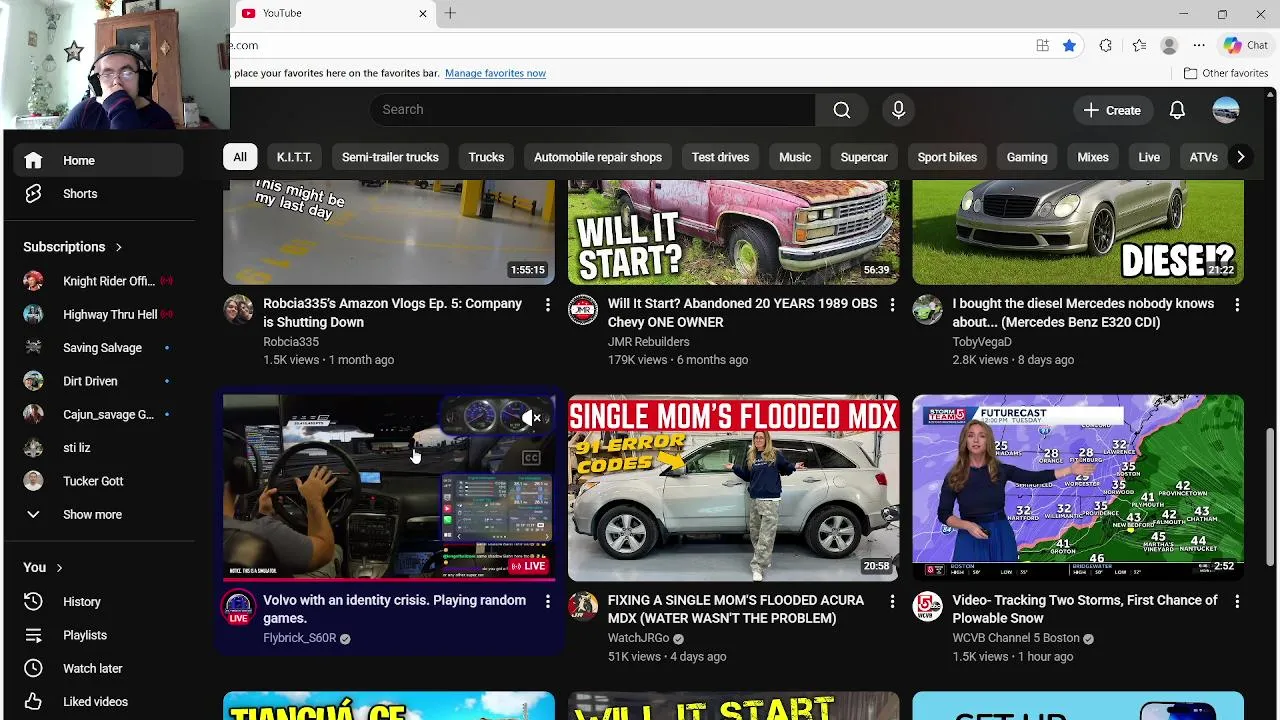Viewport: 1280px width, 720px height.
Task: Open Flybrick_S60R channel name link
Action: (x=299, y=638)
